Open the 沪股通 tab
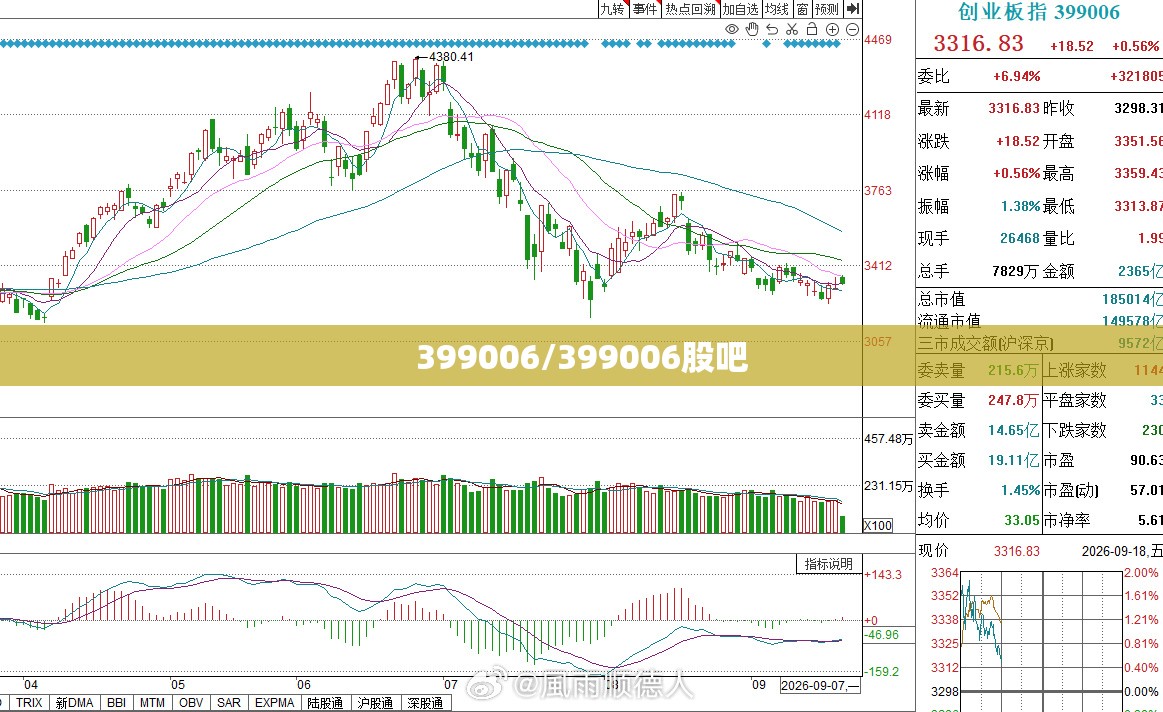 pos(375,702)
